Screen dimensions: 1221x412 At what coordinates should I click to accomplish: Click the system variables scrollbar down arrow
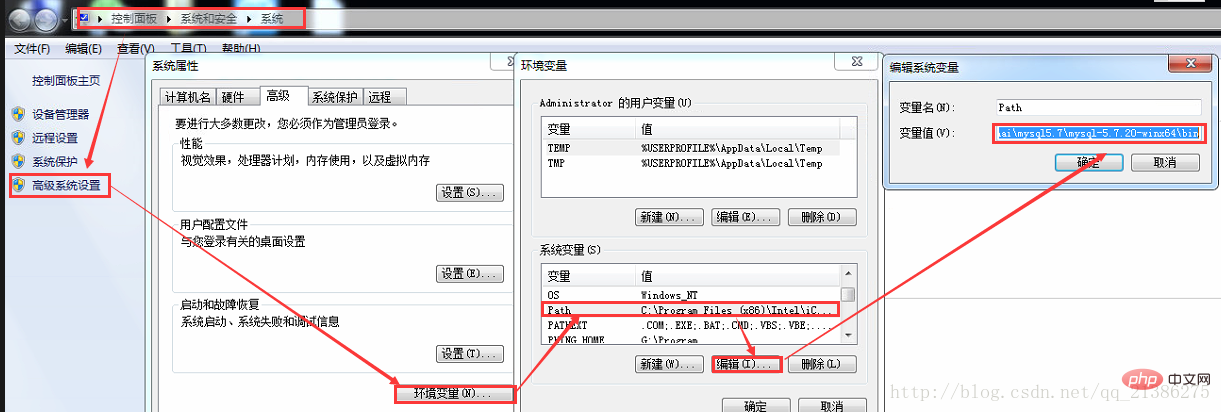[848, 336]
